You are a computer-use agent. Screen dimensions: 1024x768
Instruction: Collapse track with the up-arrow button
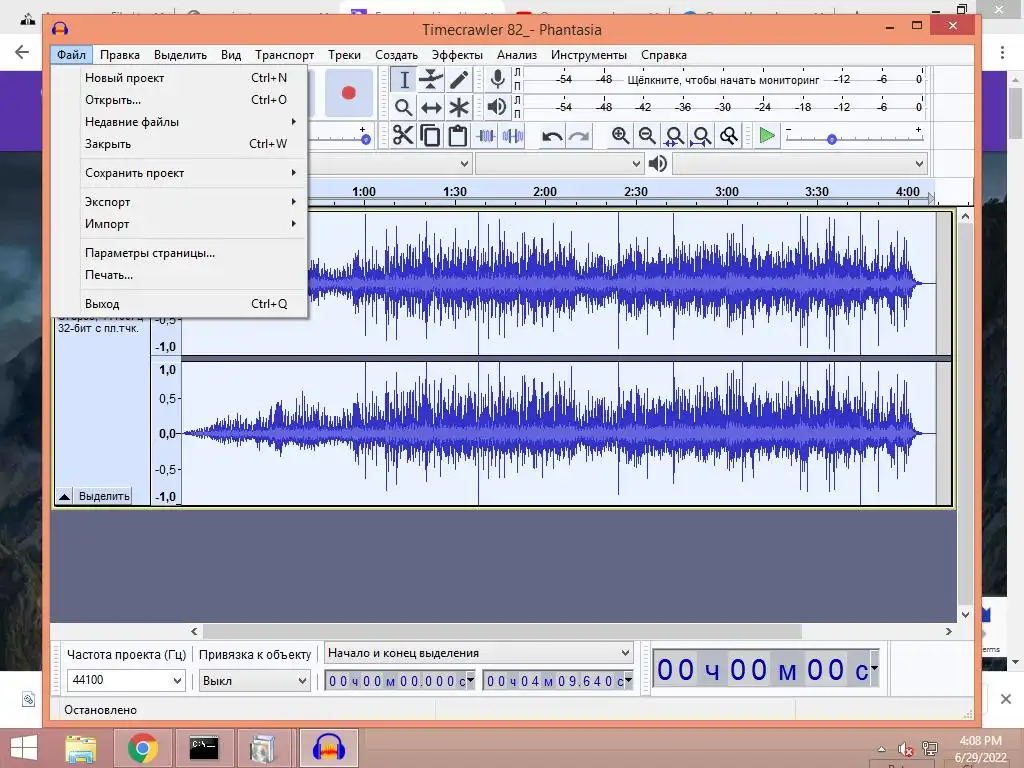(x=64, y=496)
